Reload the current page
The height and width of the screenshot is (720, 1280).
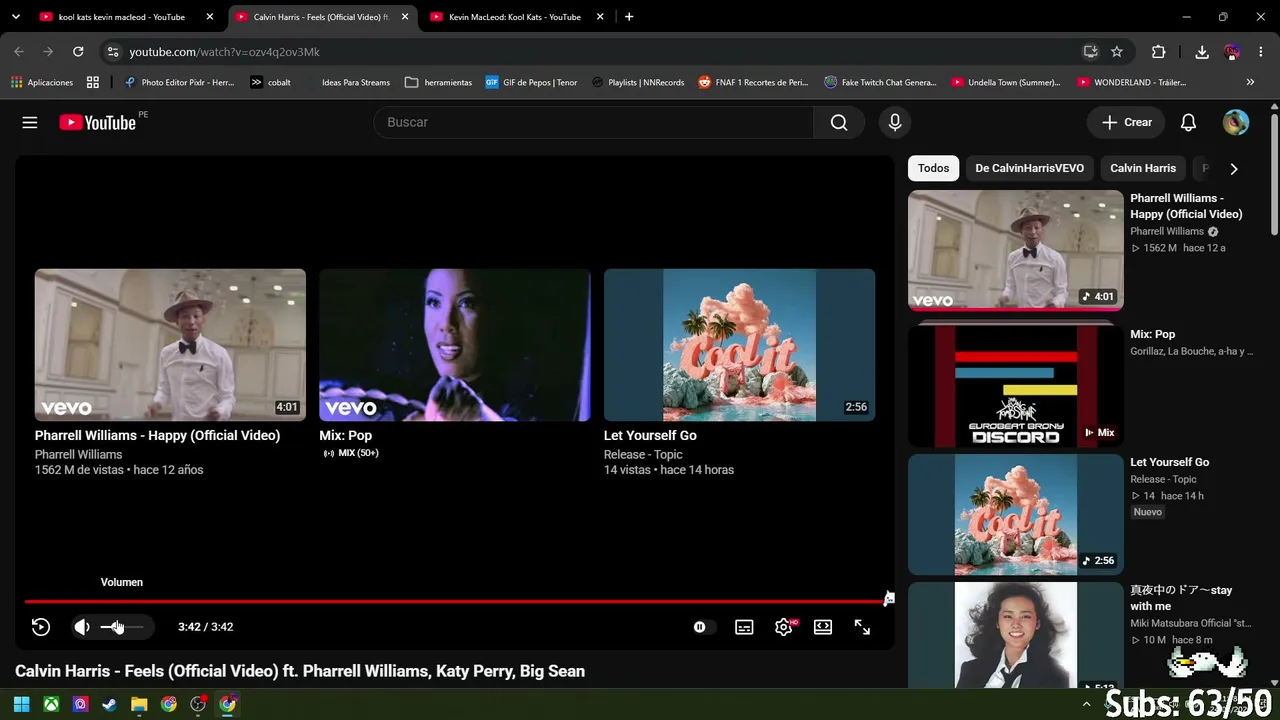(78, 52)
